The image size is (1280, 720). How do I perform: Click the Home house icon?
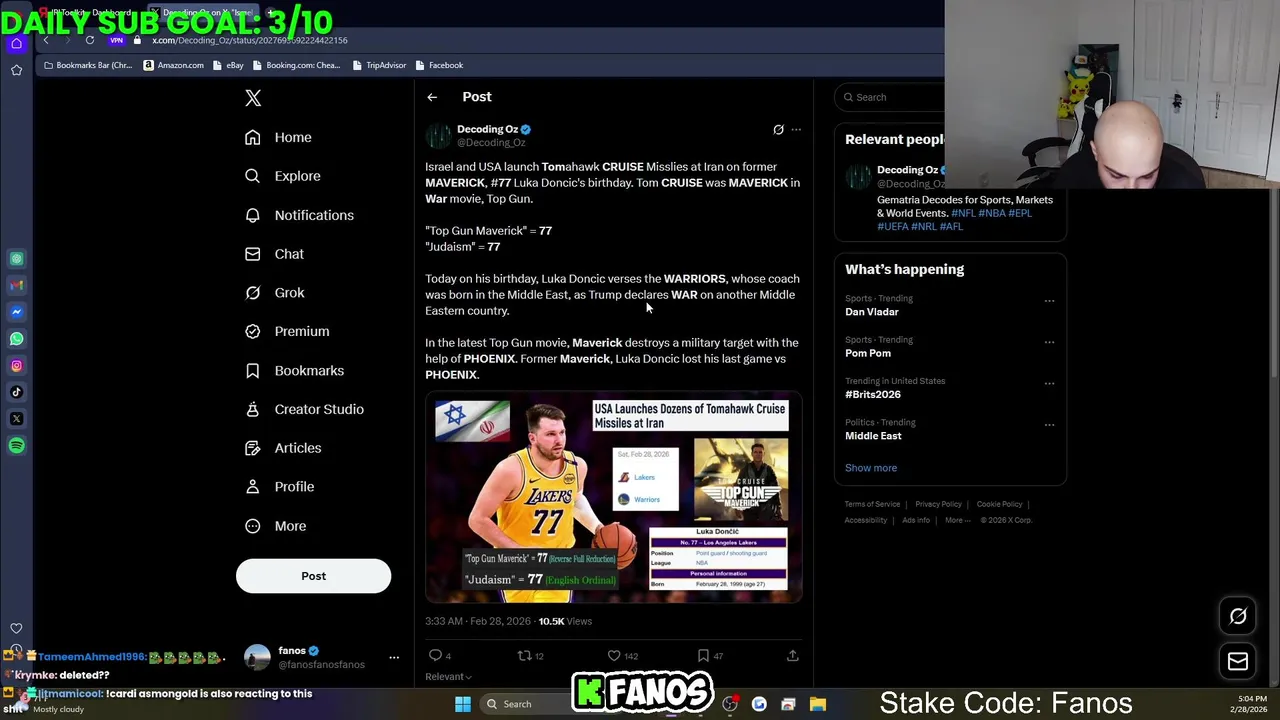[x=253, y=137]
